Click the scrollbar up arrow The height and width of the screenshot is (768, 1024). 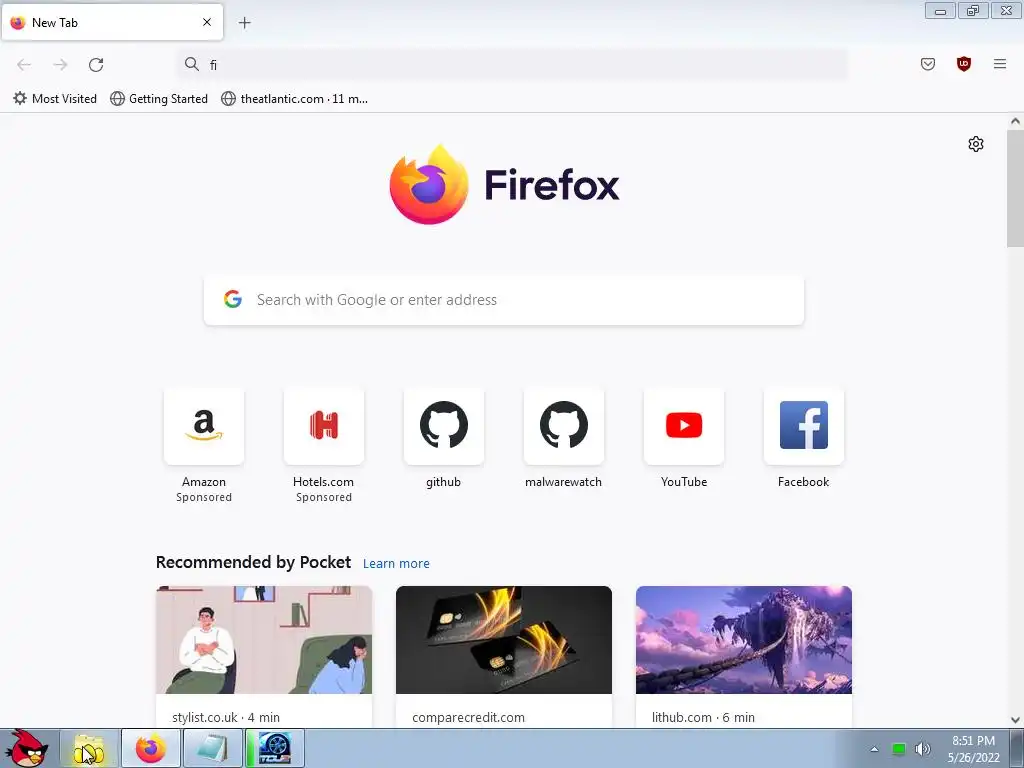[1015, 121]
